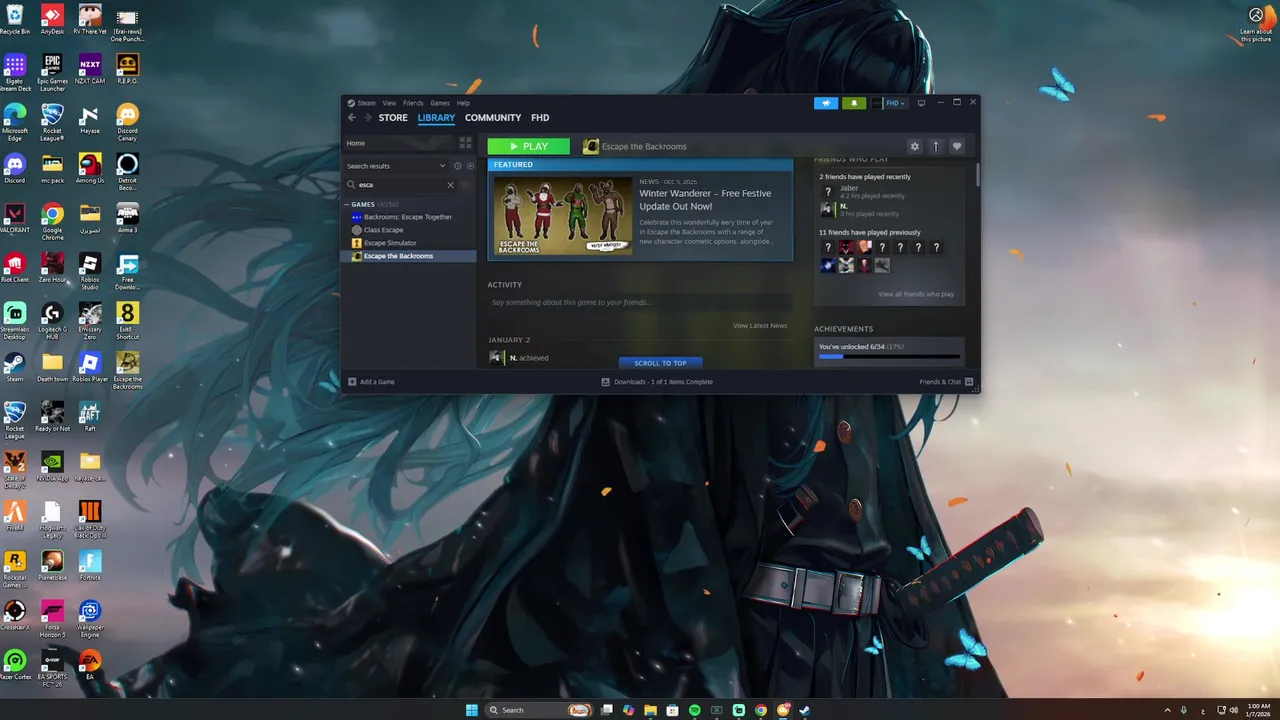Click friend Jaber in friends who play

(x=849, y=188)
